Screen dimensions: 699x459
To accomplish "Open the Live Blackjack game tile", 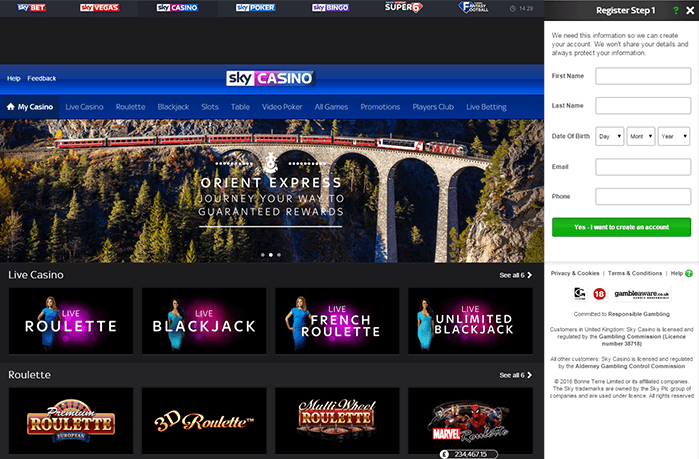I will pos(204,321).
